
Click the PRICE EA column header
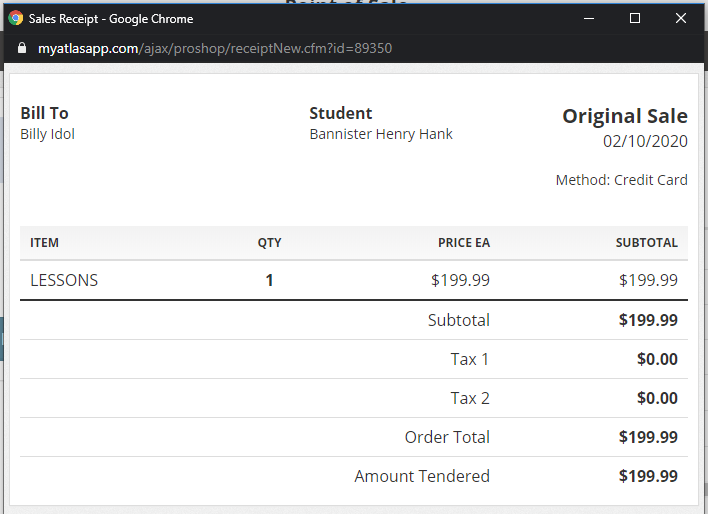(463, 243)
